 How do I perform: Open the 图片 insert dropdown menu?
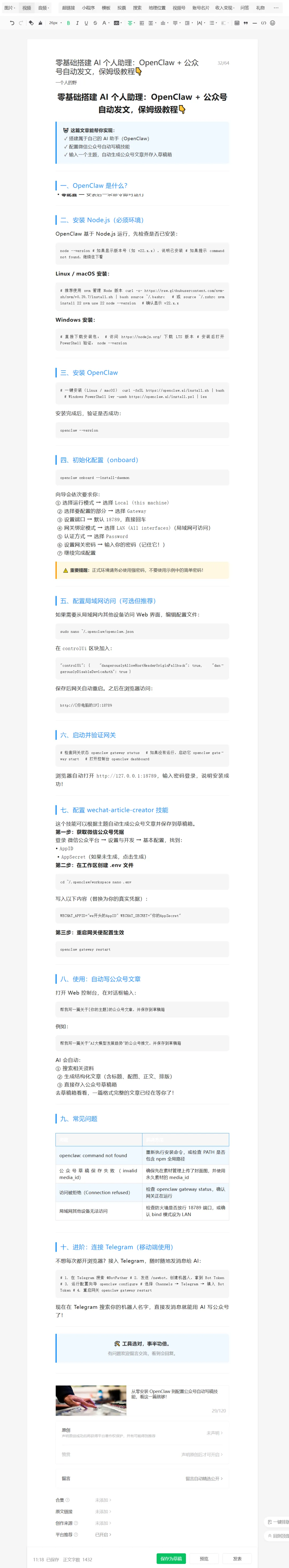[10, 8]
